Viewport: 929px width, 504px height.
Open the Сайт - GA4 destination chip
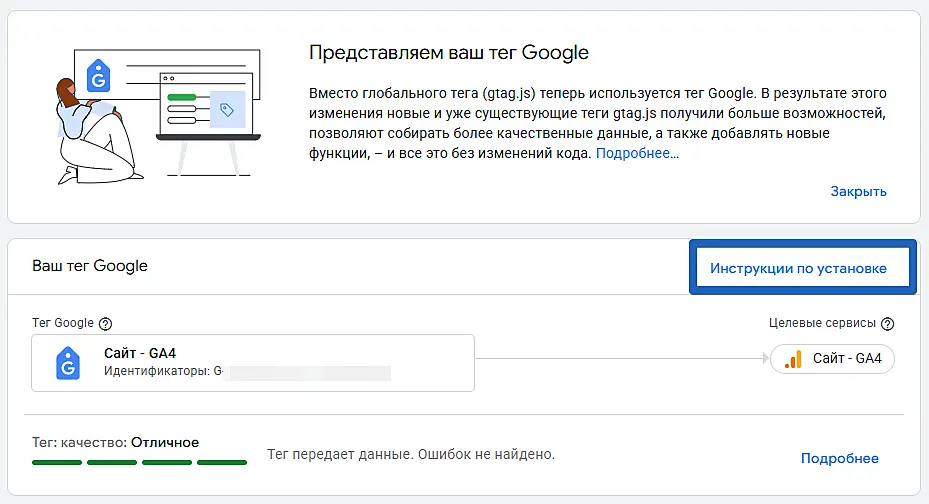coord(832,359)
